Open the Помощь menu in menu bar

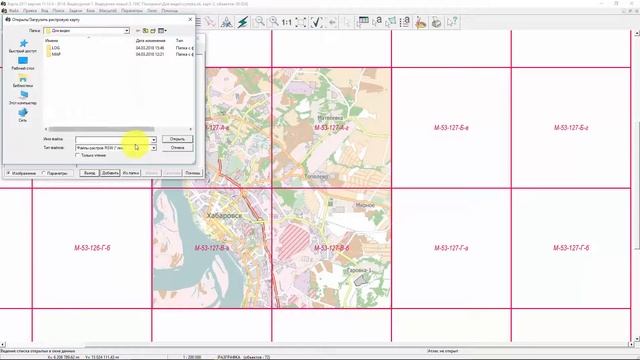[x=169, y=11]
